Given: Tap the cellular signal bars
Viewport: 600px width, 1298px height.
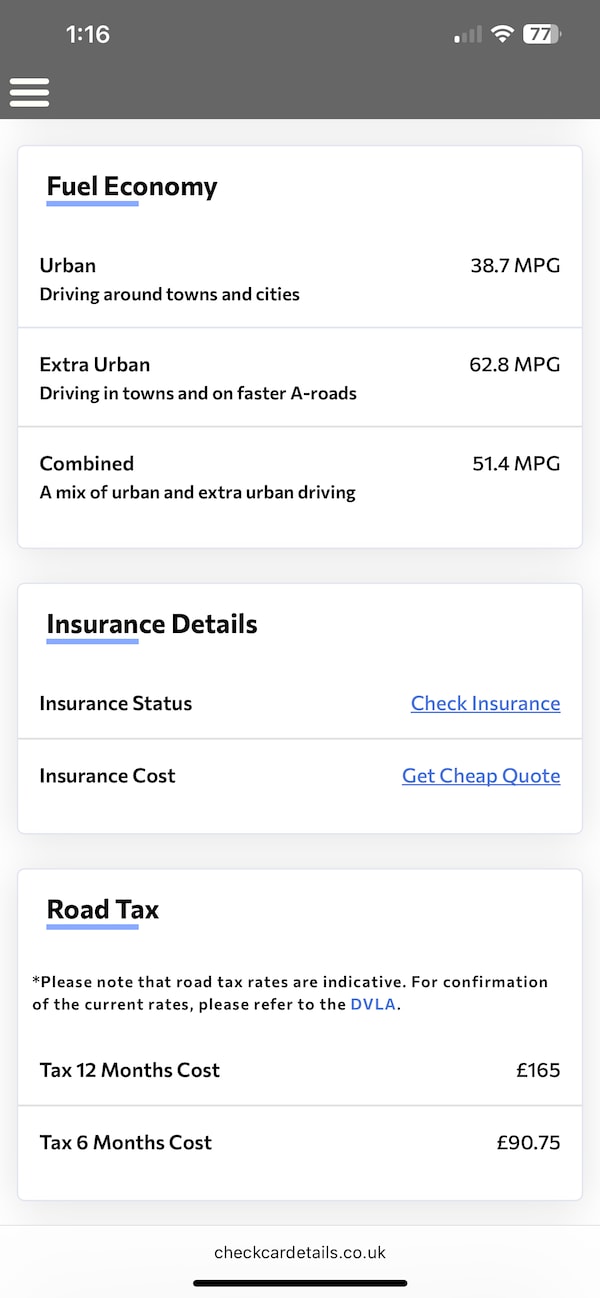Looking at the screenshot, I should coord(467,35).
